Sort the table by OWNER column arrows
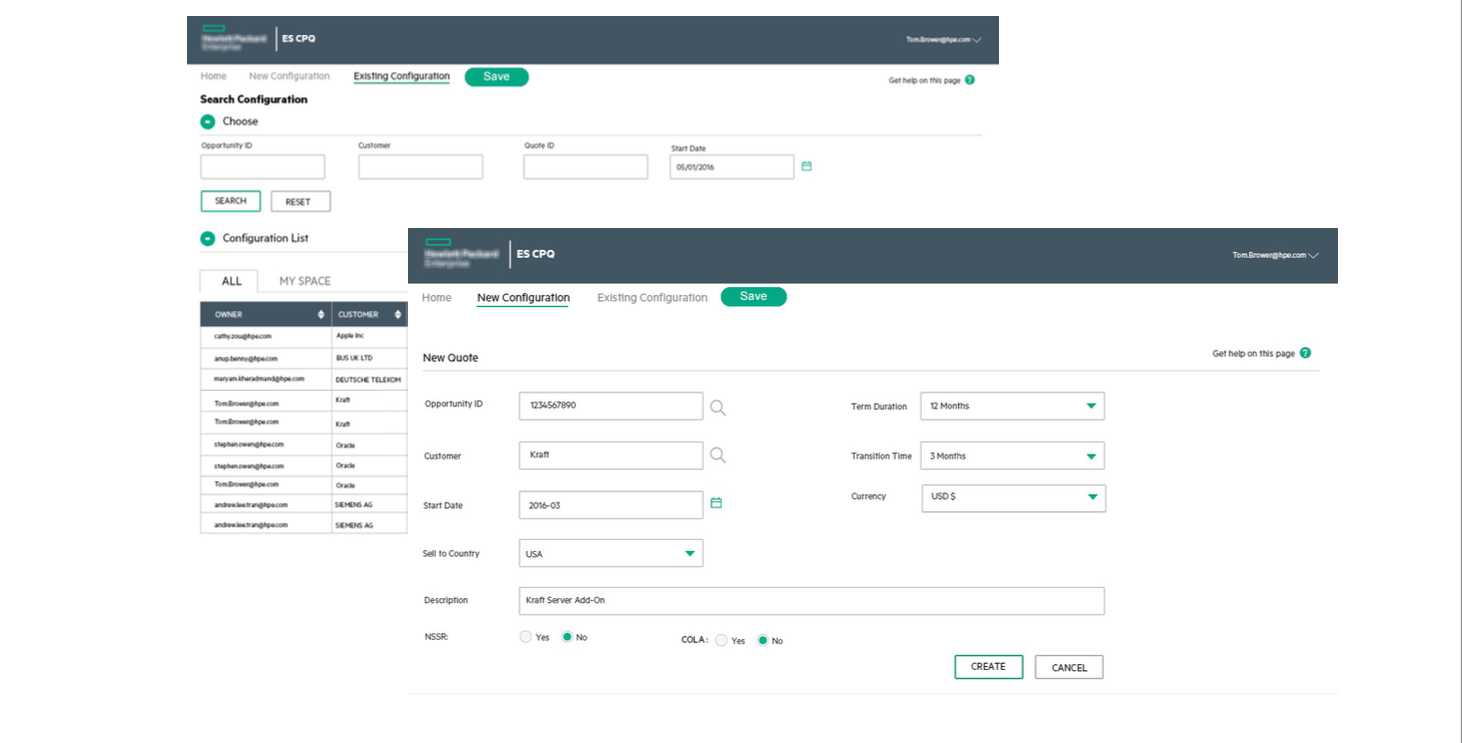 pyautogui.click(x=321, y=315)
